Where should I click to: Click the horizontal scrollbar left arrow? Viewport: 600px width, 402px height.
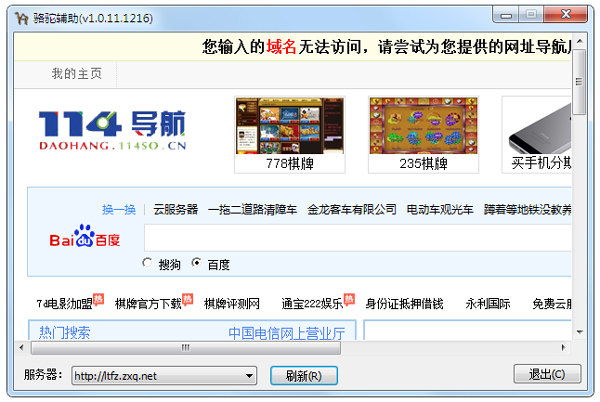click(x=22, y=348)
